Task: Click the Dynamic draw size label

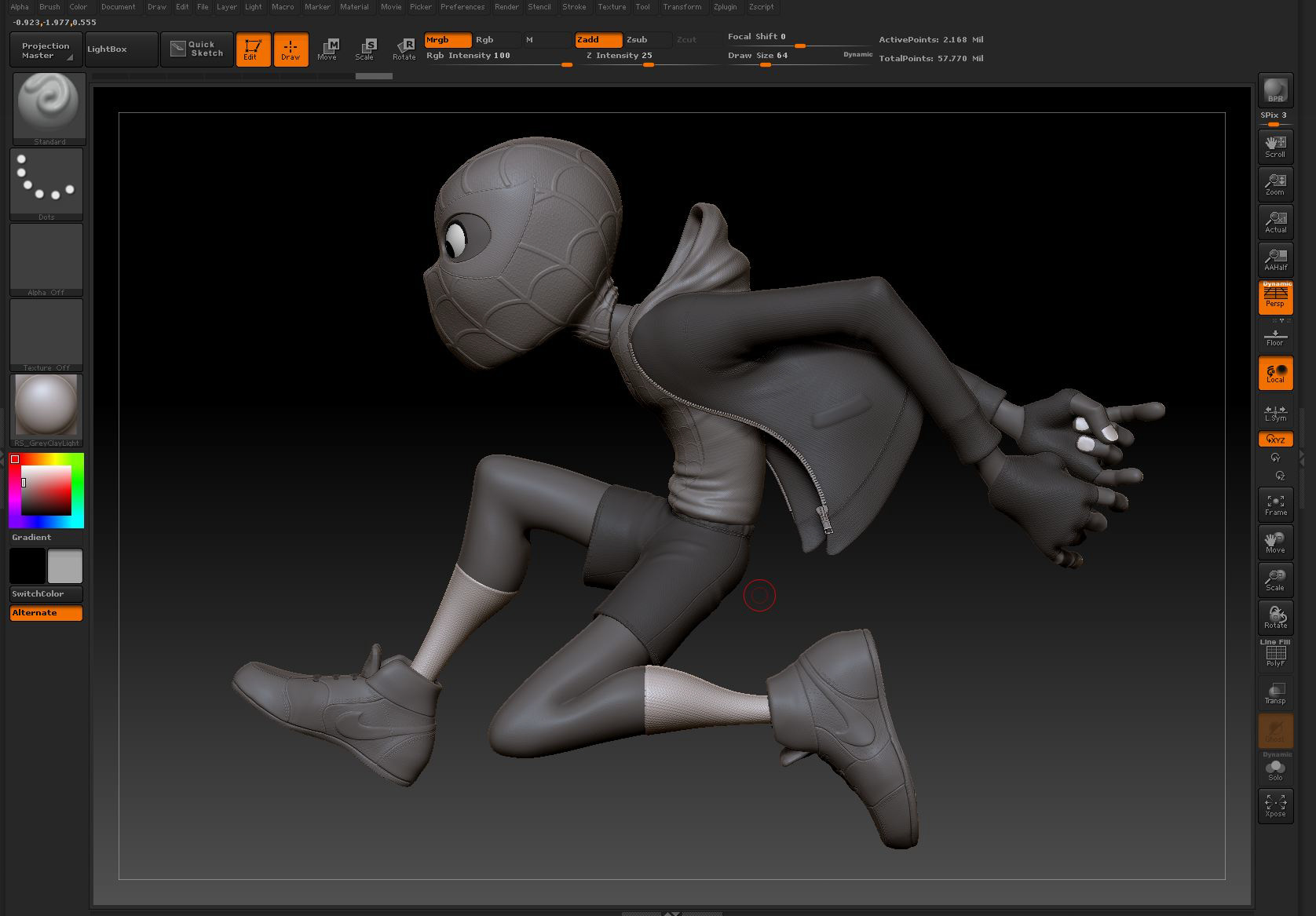Action: tap(857, 55)
